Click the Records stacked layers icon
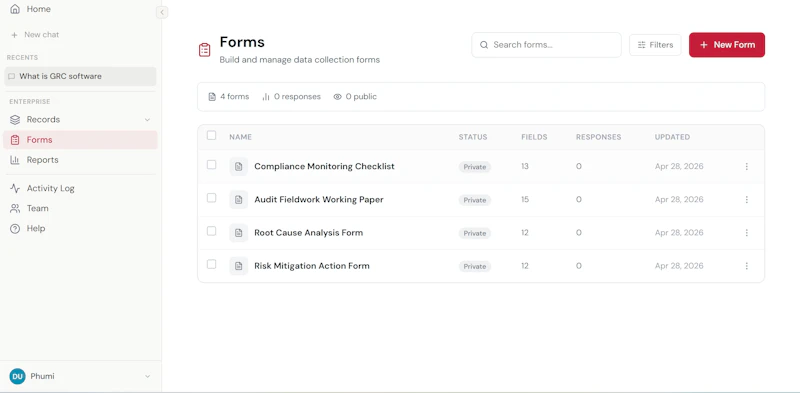 coord(15,119)
